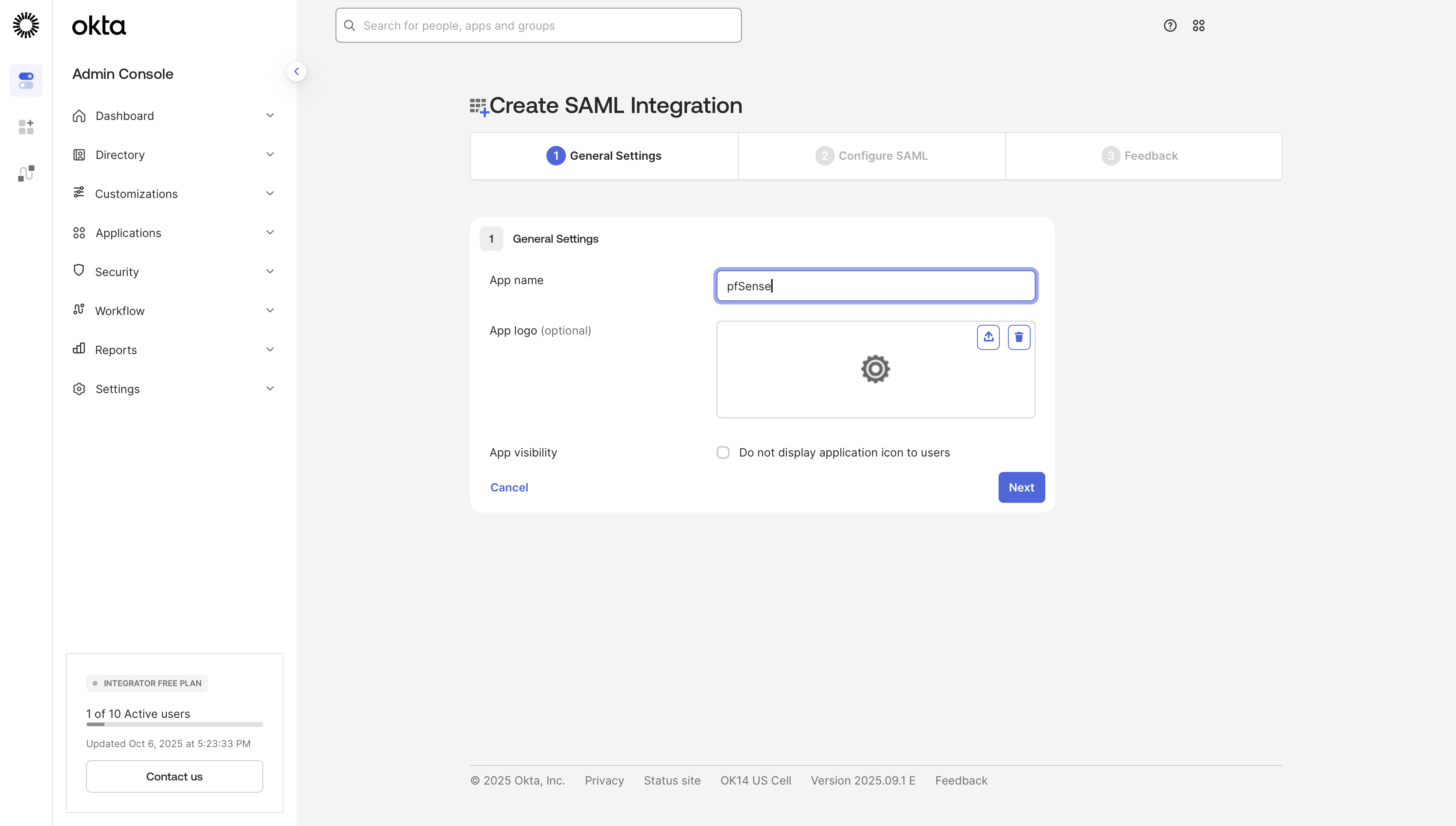Click the Admin Console toggle icon in left rail
The height and width of the screenshot is (826, 1456).
tap(26, 80)
